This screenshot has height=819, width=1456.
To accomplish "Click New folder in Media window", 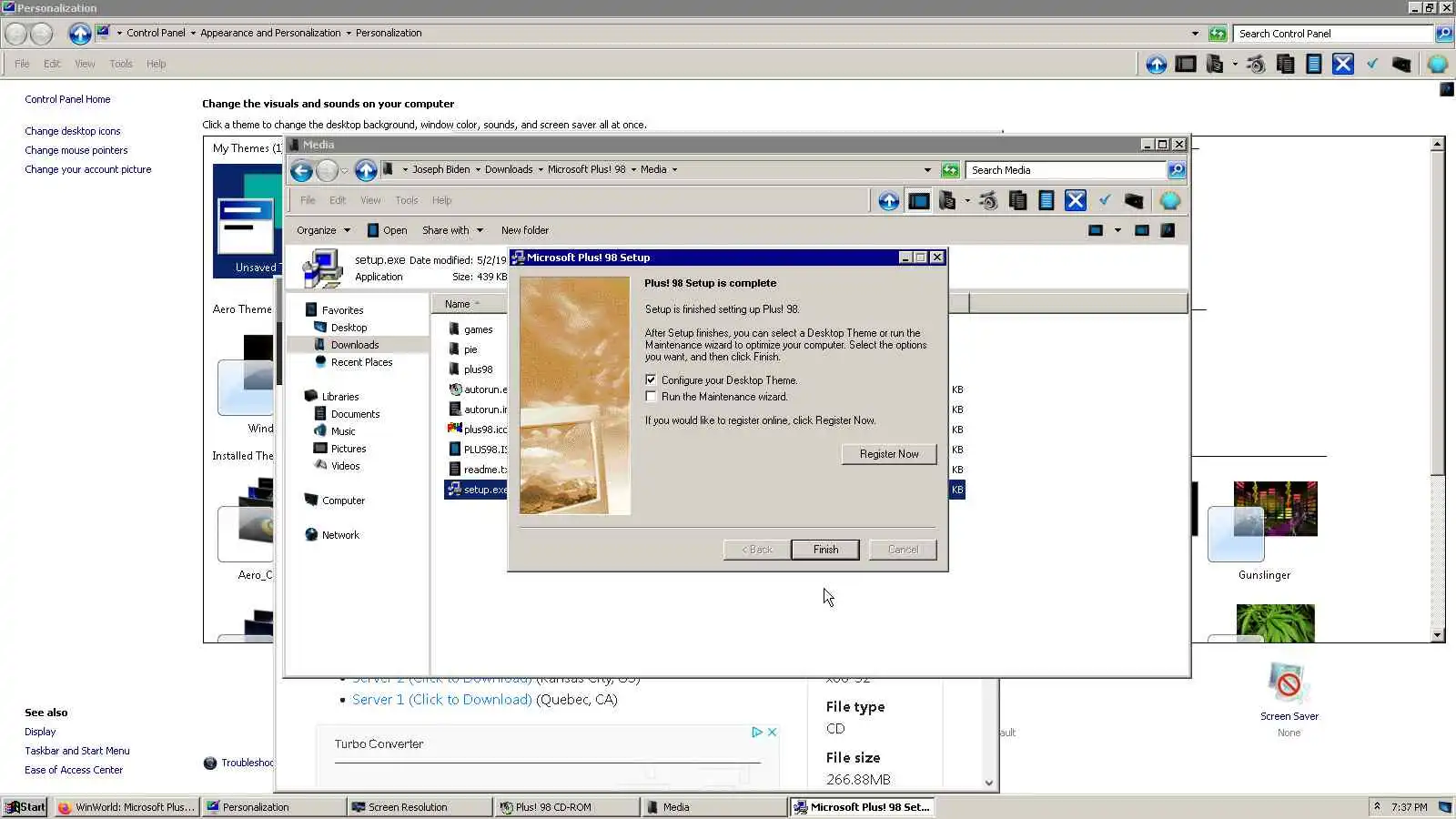I will (525, 230).
